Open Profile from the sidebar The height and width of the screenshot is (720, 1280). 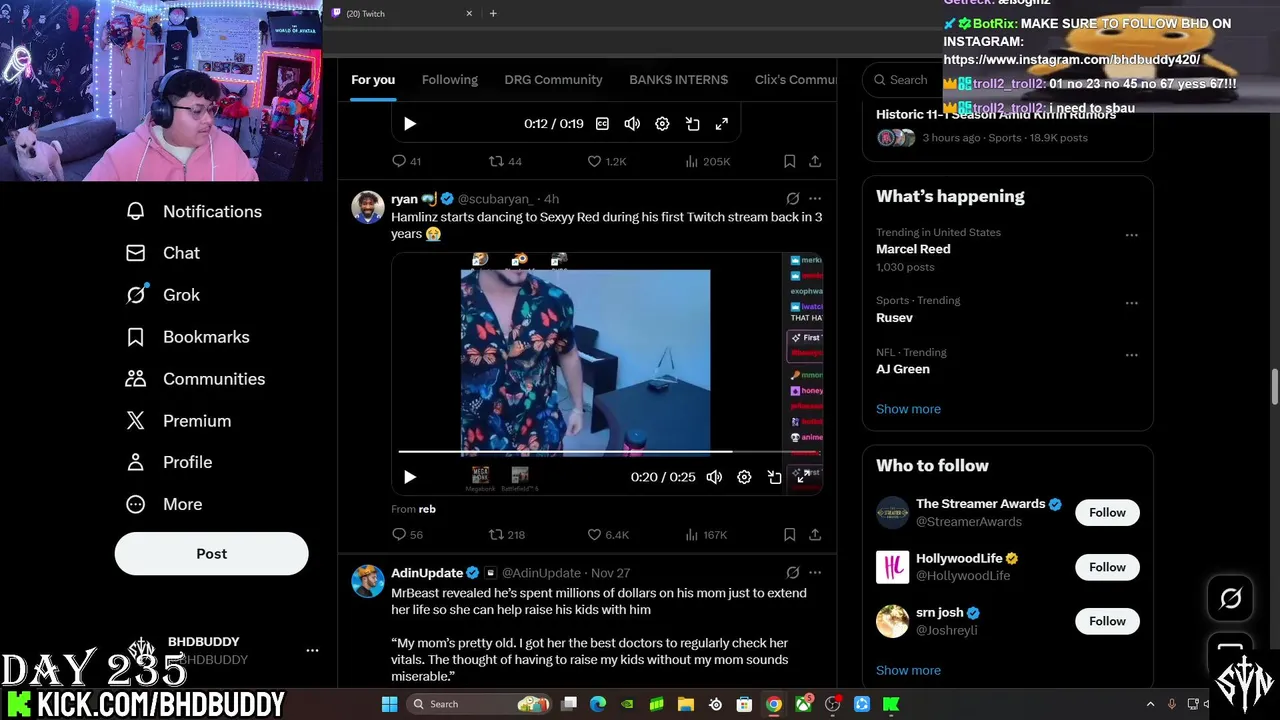point(169,462)
